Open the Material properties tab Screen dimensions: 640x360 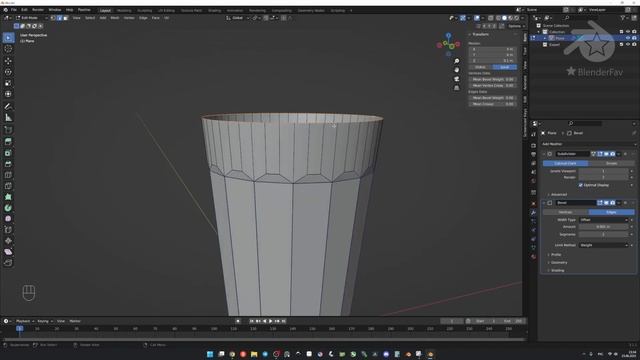533,257
